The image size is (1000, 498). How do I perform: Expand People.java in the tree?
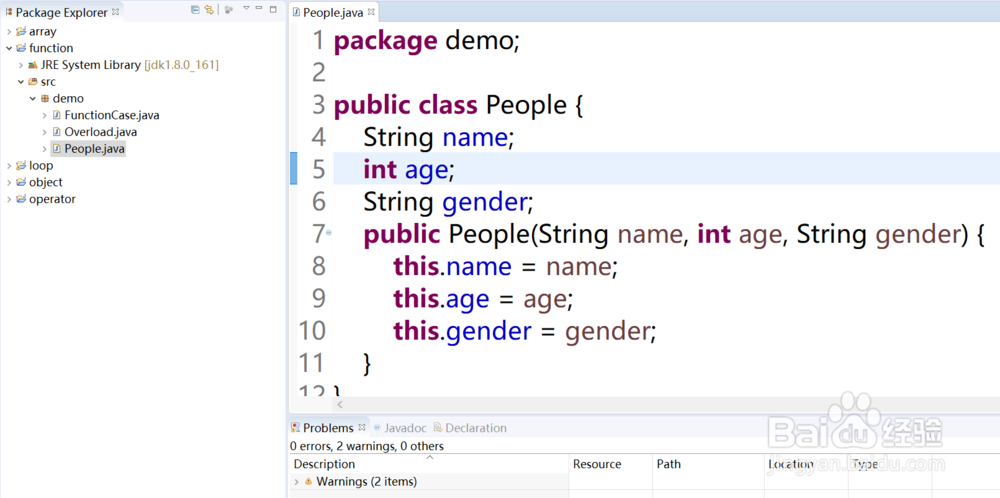click(45, 149)
